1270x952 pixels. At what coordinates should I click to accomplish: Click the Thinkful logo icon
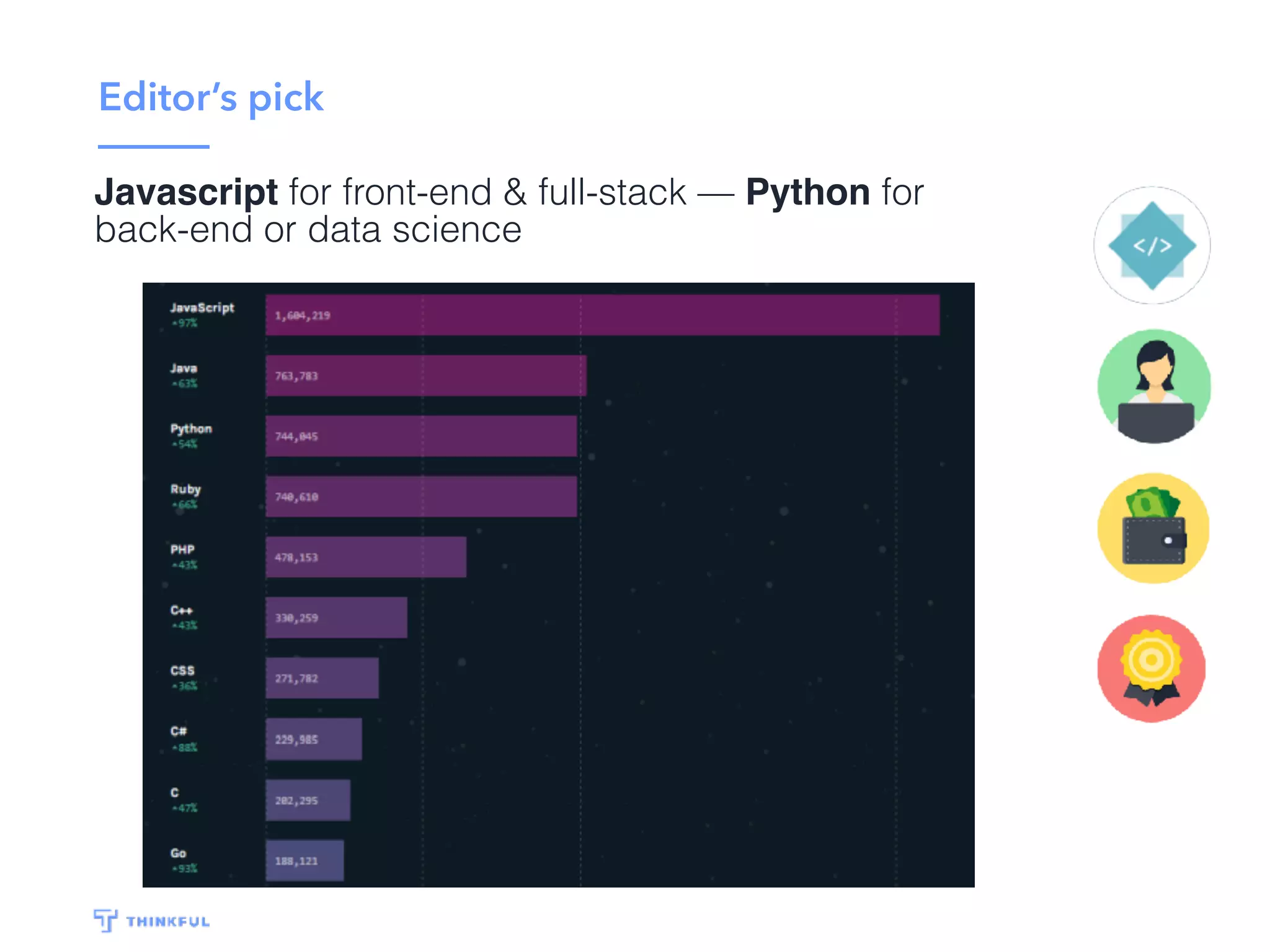[x=105, y=920]
